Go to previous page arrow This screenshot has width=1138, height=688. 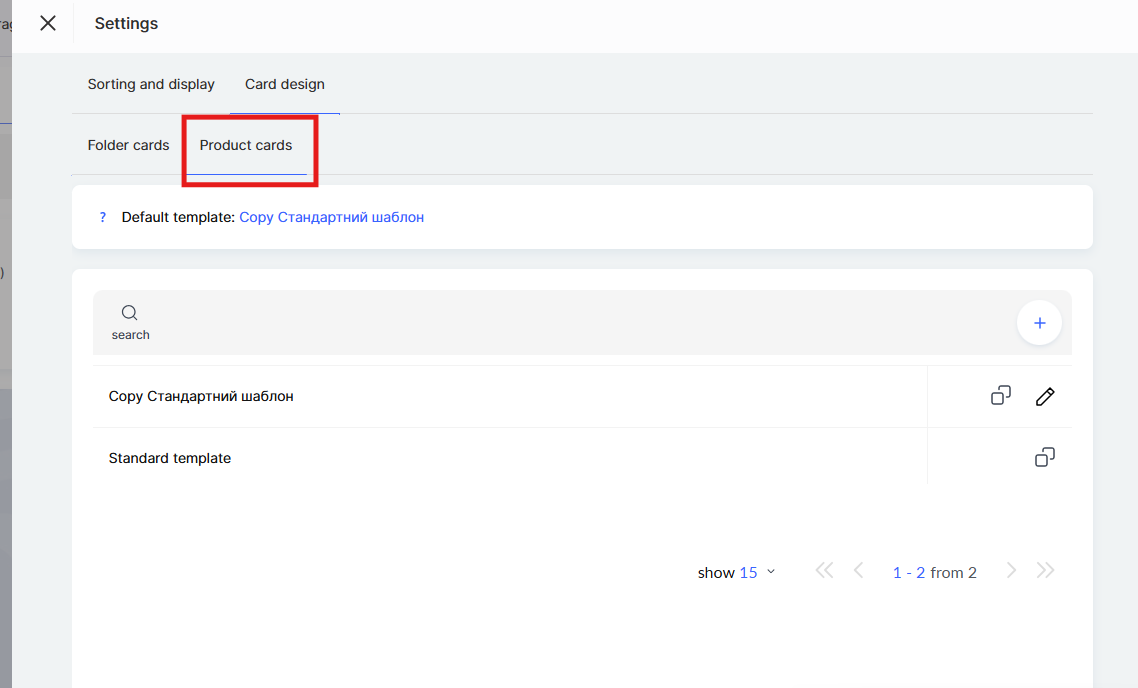(x=858, y=571)
